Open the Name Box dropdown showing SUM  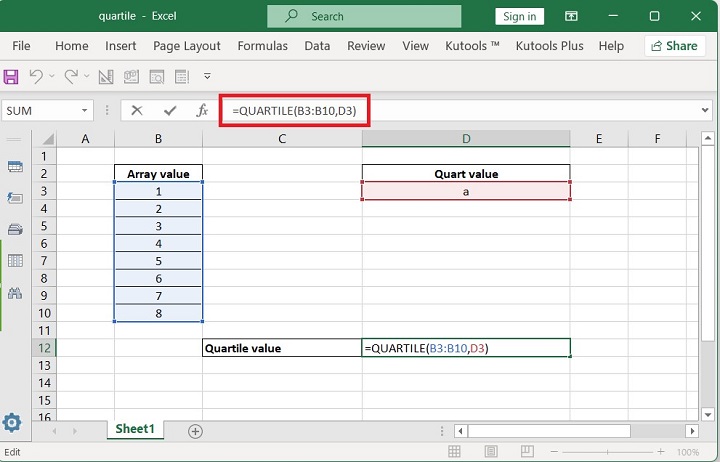(84, 111)
